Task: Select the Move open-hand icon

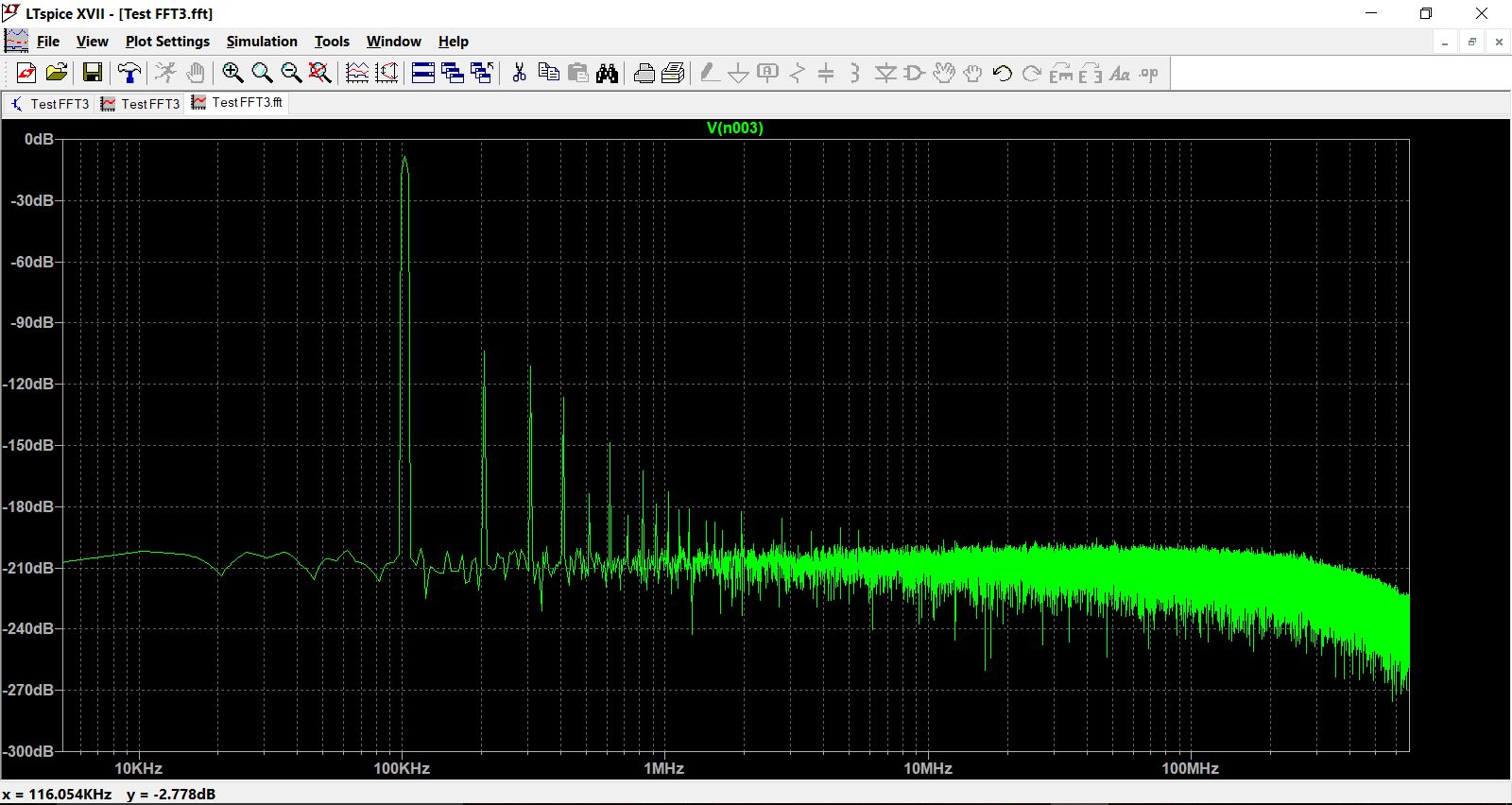Action: click(x=944, y=73)
